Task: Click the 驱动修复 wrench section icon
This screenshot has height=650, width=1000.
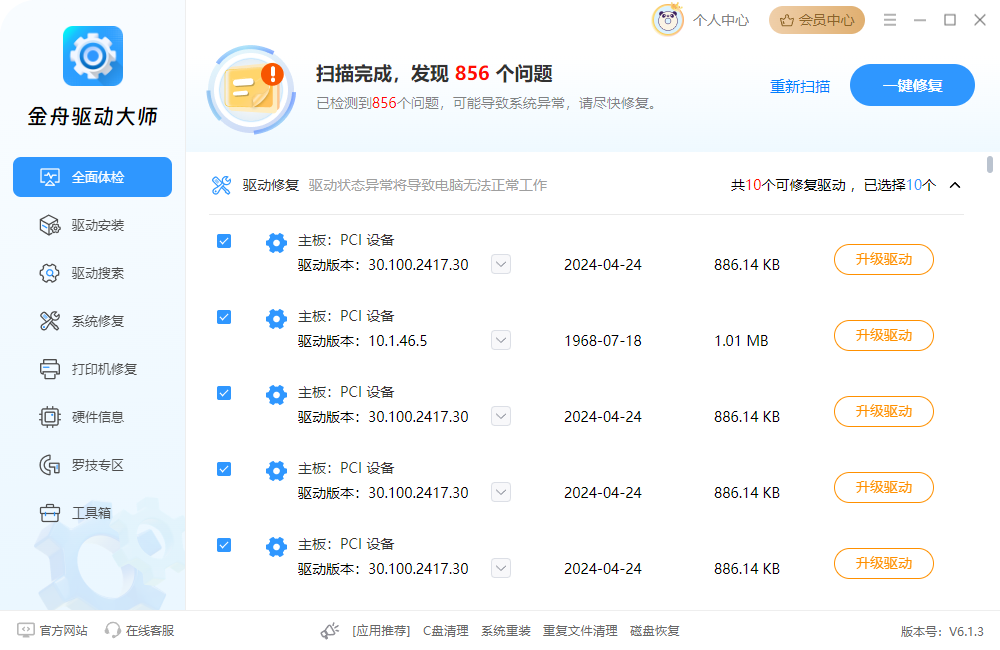Action: (221, 185)
